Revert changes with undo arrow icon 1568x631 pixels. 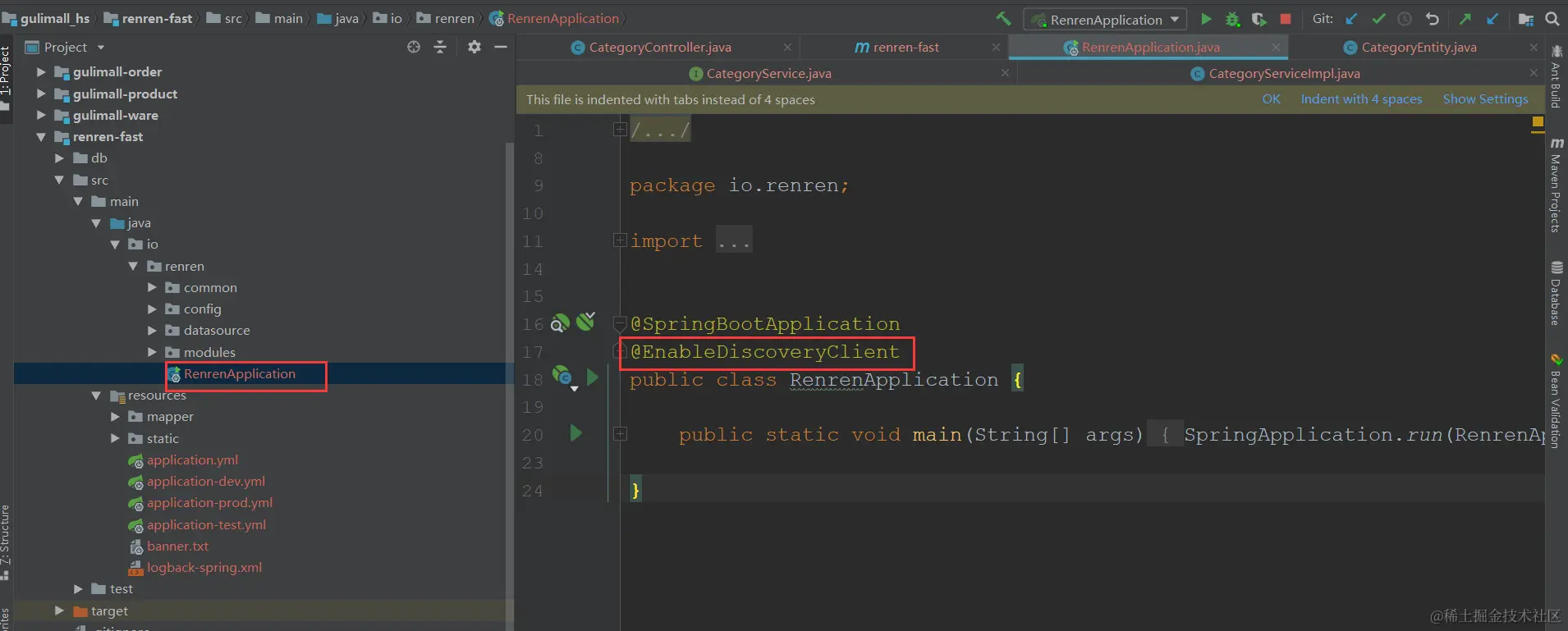[1432, 19]
